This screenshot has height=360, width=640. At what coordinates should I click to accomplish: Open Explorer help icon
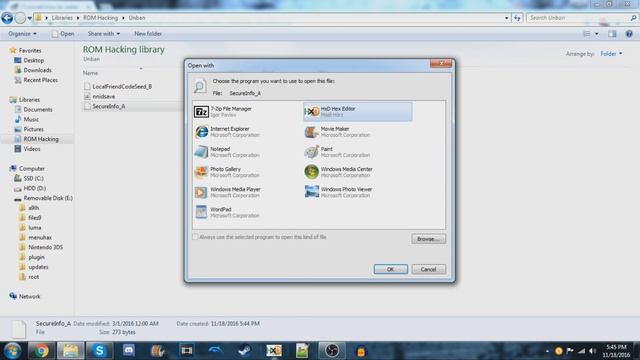pos(629,34)
